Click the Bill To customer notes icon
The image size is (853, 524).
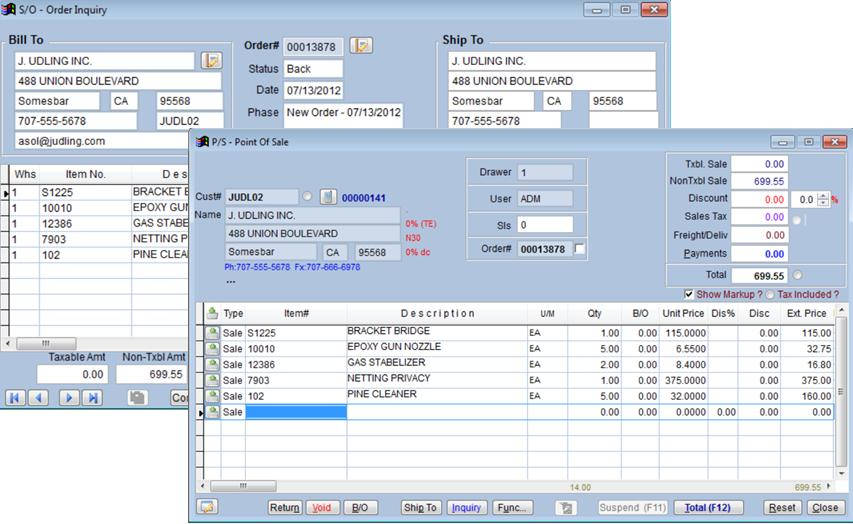click(211, 61)
